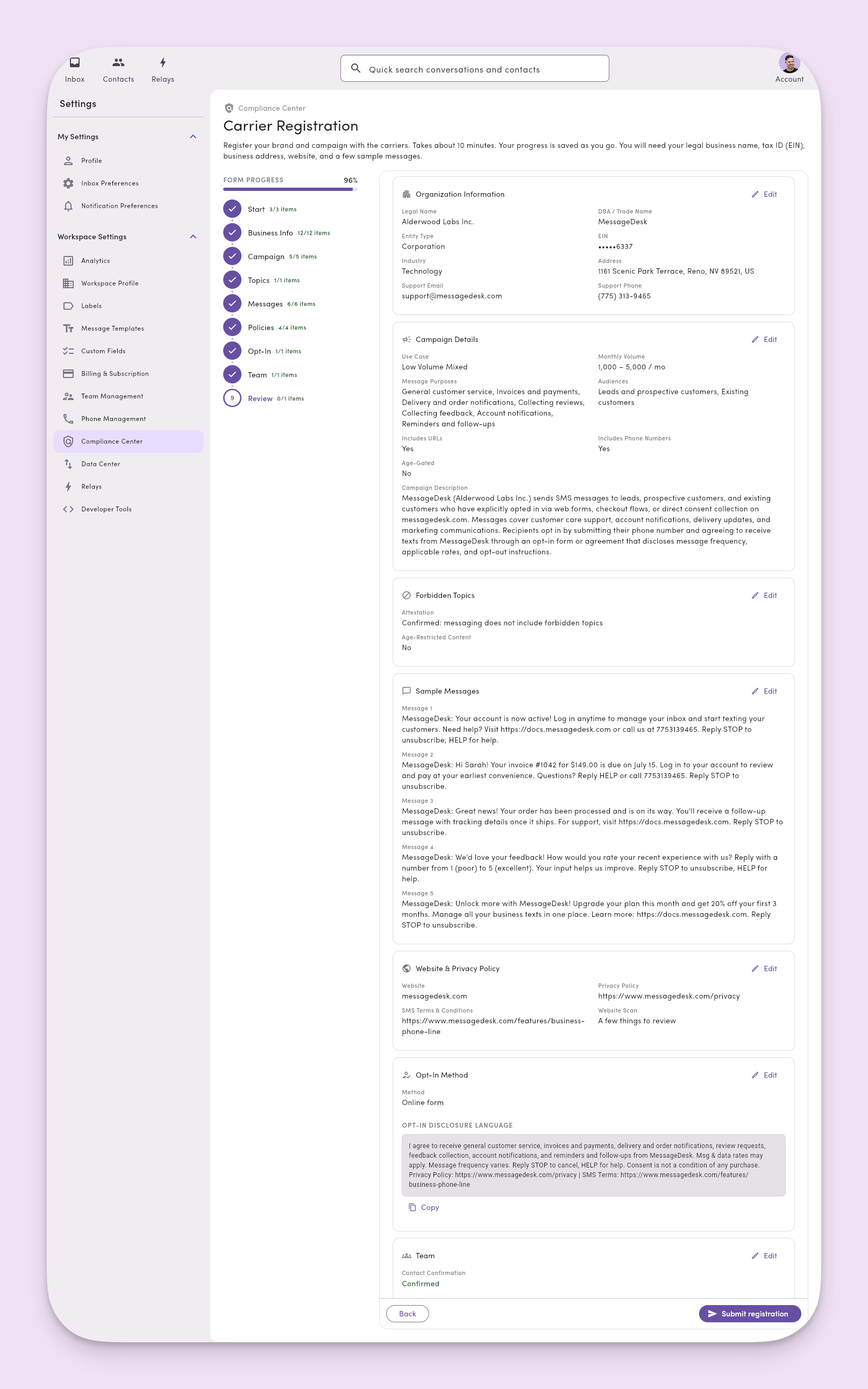Click the opt-in disclosure language text box
This screenshot has height=1389, width=868.
click(x=593, y=1165)
